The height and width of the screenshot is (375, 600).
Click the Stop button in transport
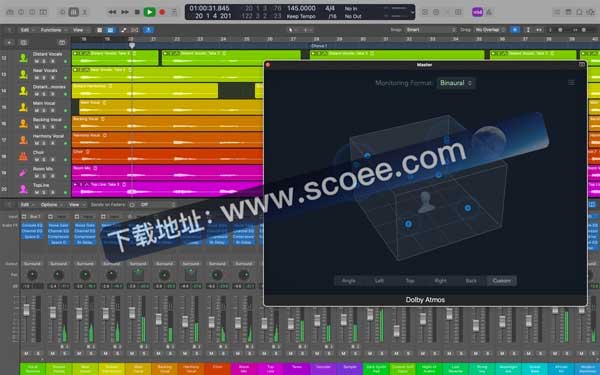[x=137, y=12]
